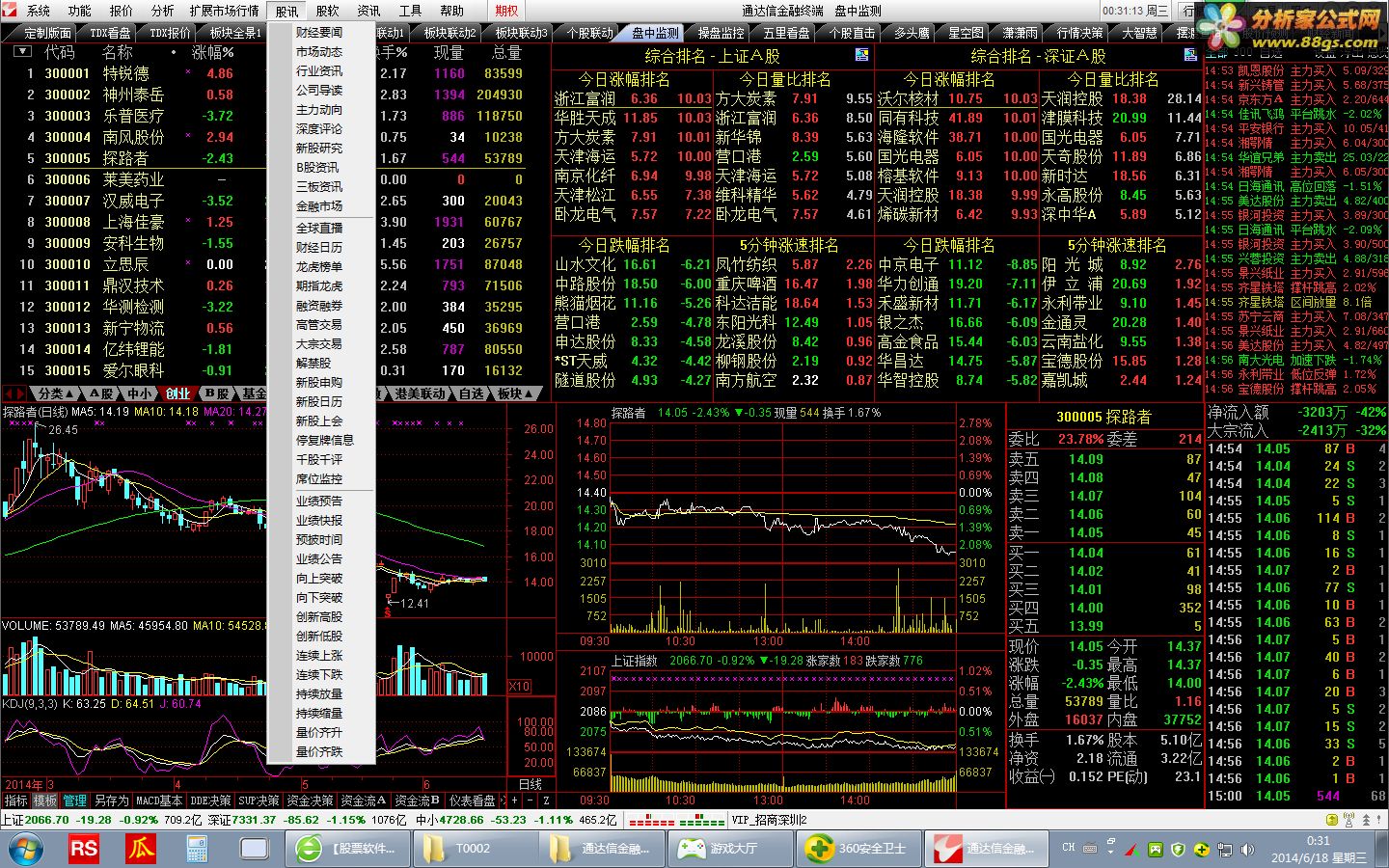Open the T0002 folder taskbar item
Screen dimensions: 1389x868
(x=473, y=849)
